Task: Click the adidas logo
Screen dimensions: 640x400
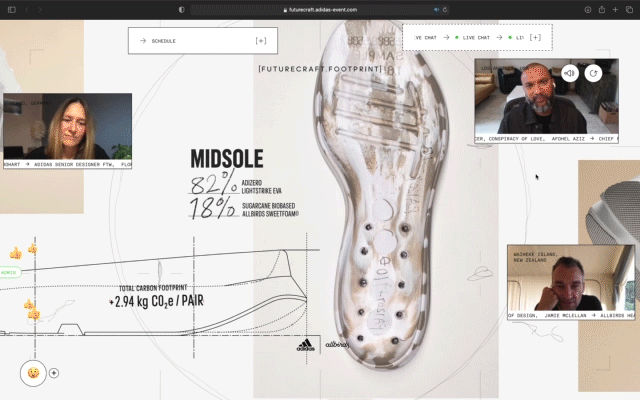Action: pos(305,345)
